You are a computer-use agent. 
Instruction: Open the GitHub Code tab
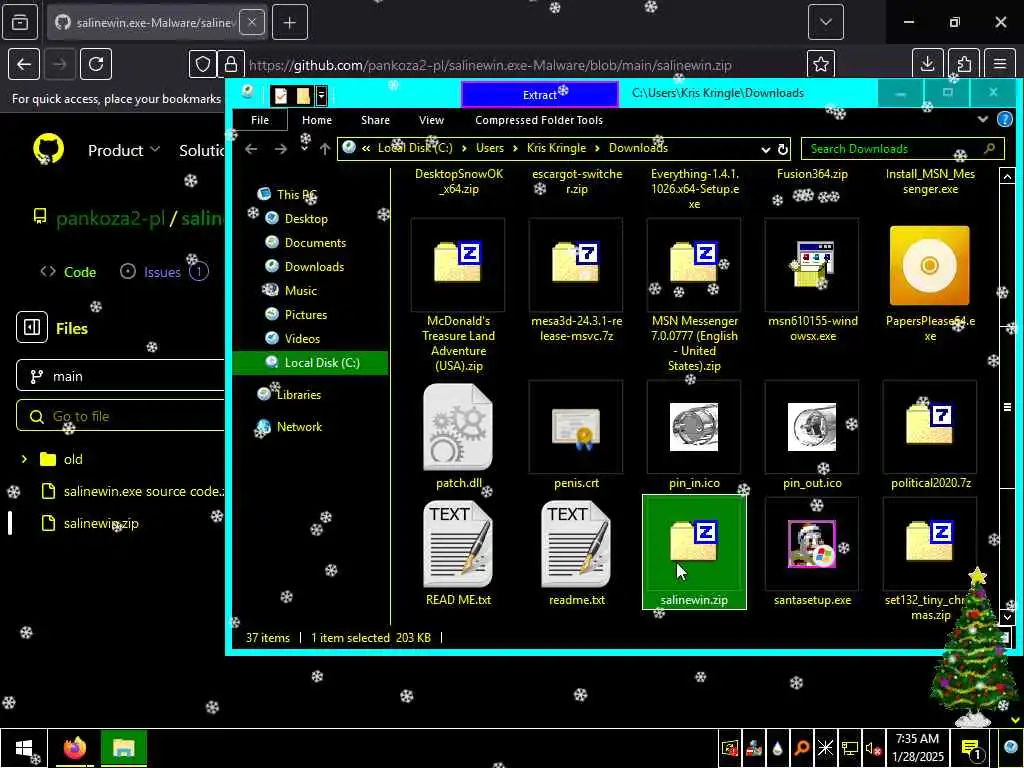point(69,272)
